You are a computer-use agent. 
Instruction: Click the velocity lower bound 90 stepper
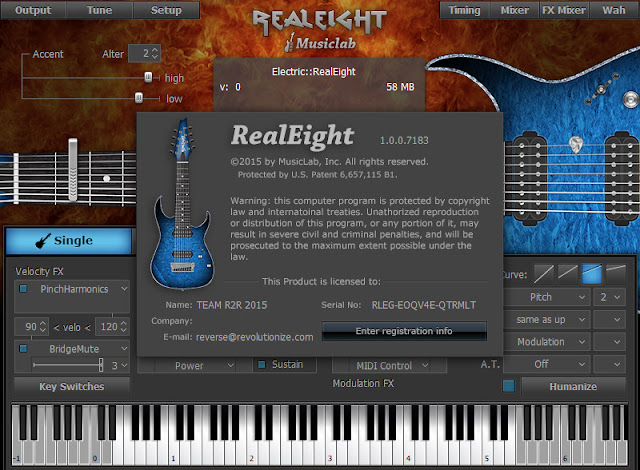43,327
